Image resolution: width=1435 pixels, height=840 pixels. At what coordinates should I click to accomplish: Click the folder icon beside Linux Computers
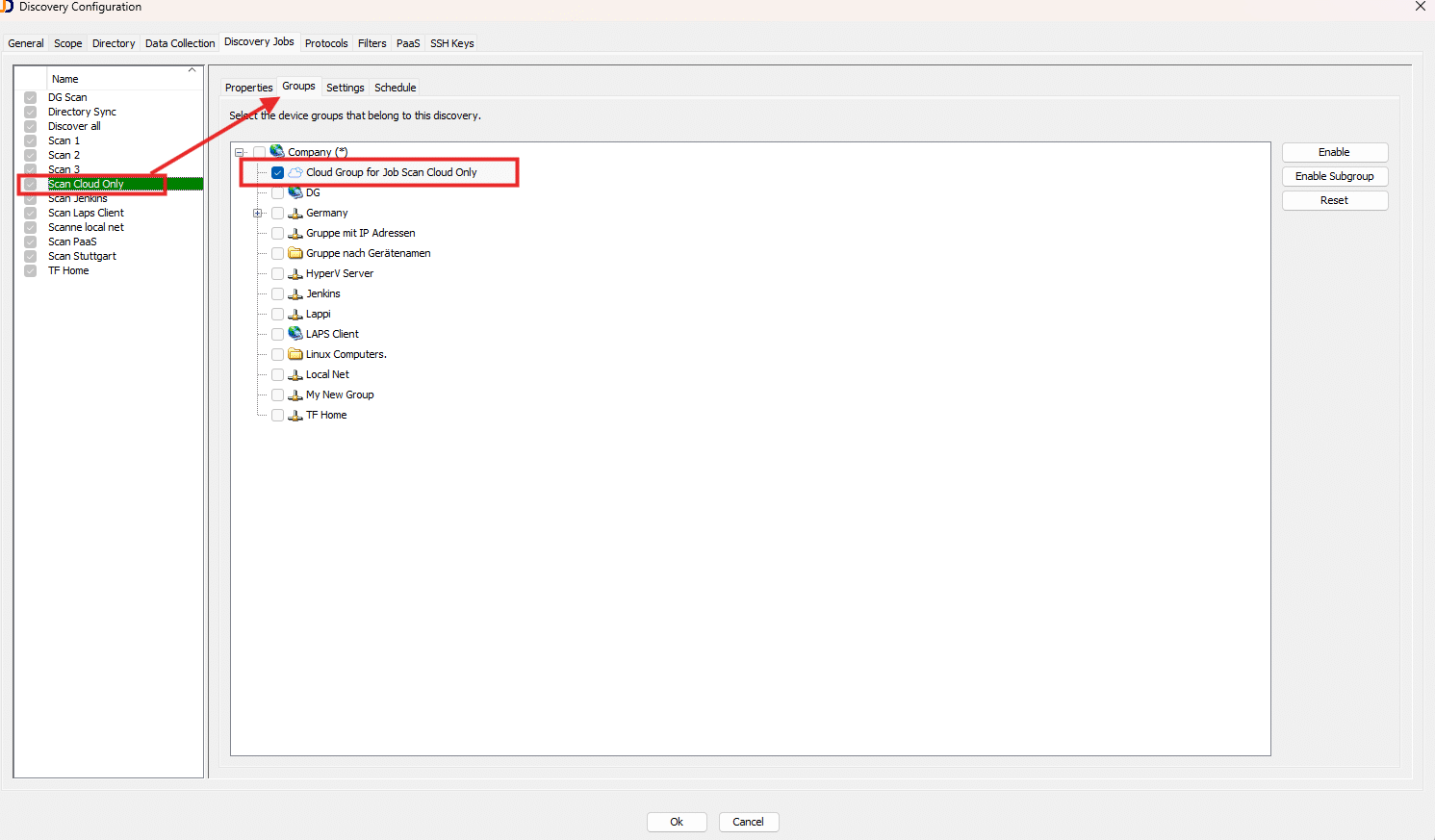(x=295, y=353)
